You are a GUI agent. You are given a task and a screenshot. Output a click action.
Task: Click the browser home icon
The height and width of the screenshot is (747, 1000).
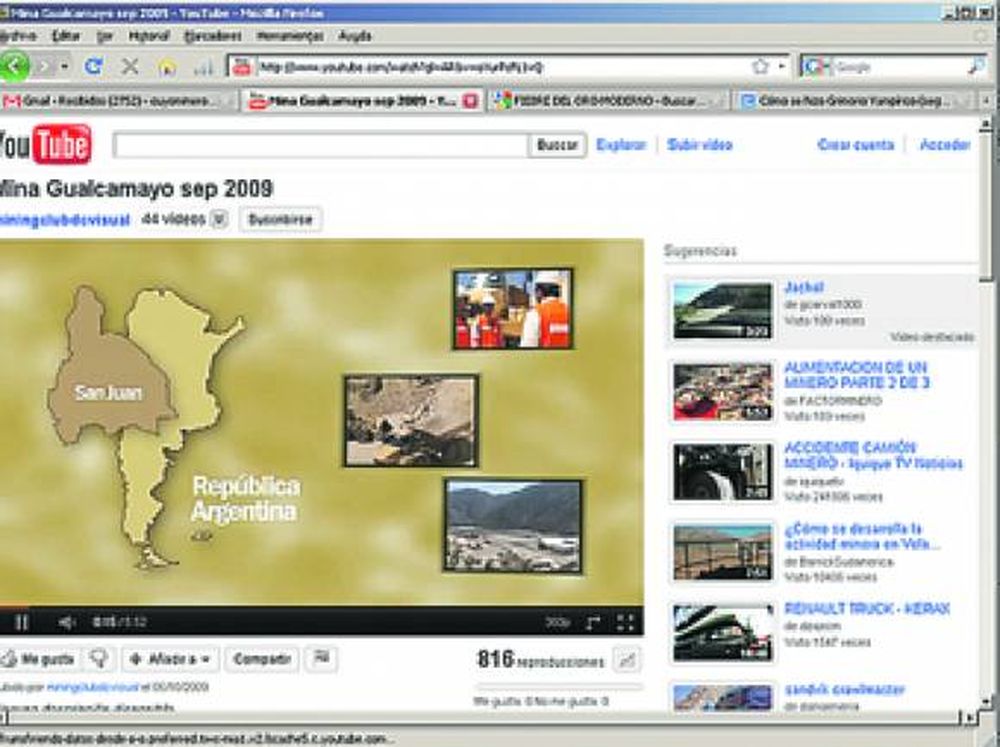click(x=167, y=67)
